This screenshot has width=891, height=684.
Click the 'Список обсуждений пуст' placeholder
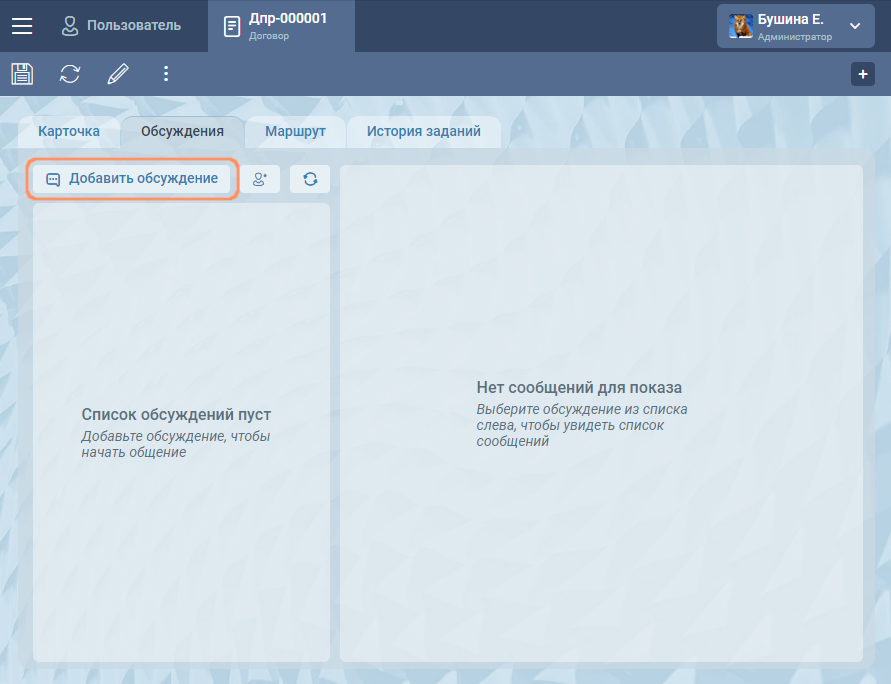click(x=176, y=415)
